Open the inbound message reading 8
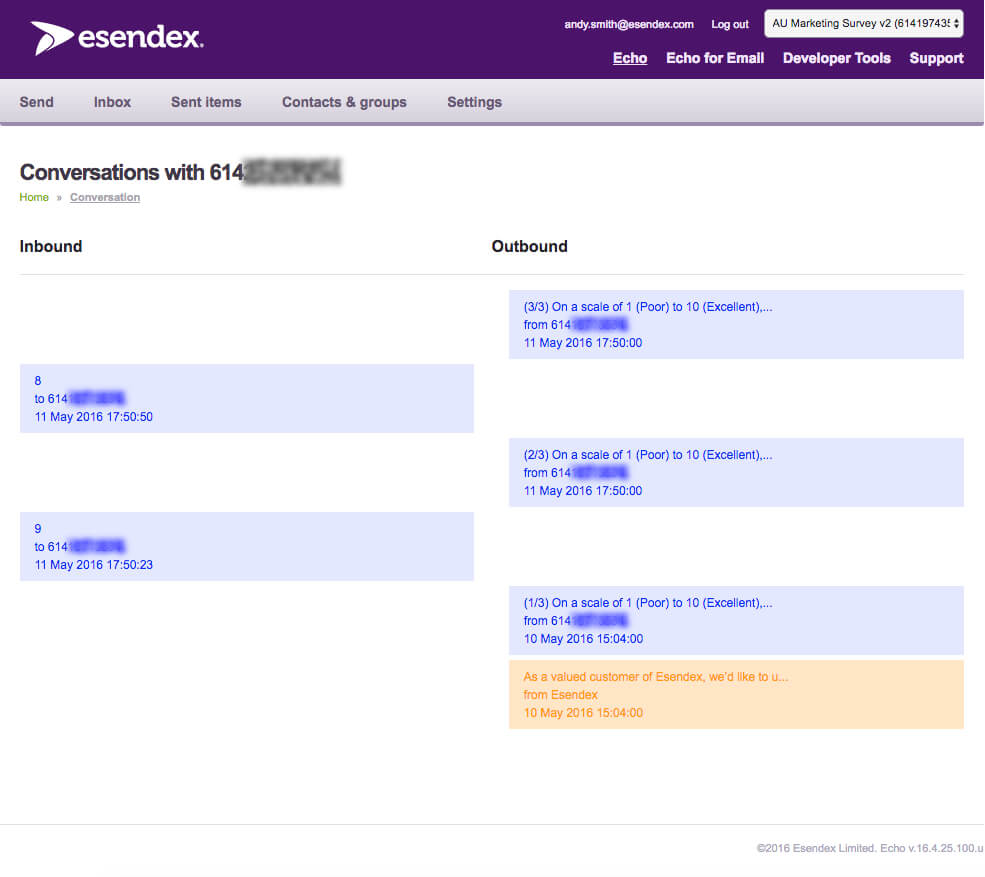This screenshot has width=985, height=877. pyautogui.click(x=246, y=398)
